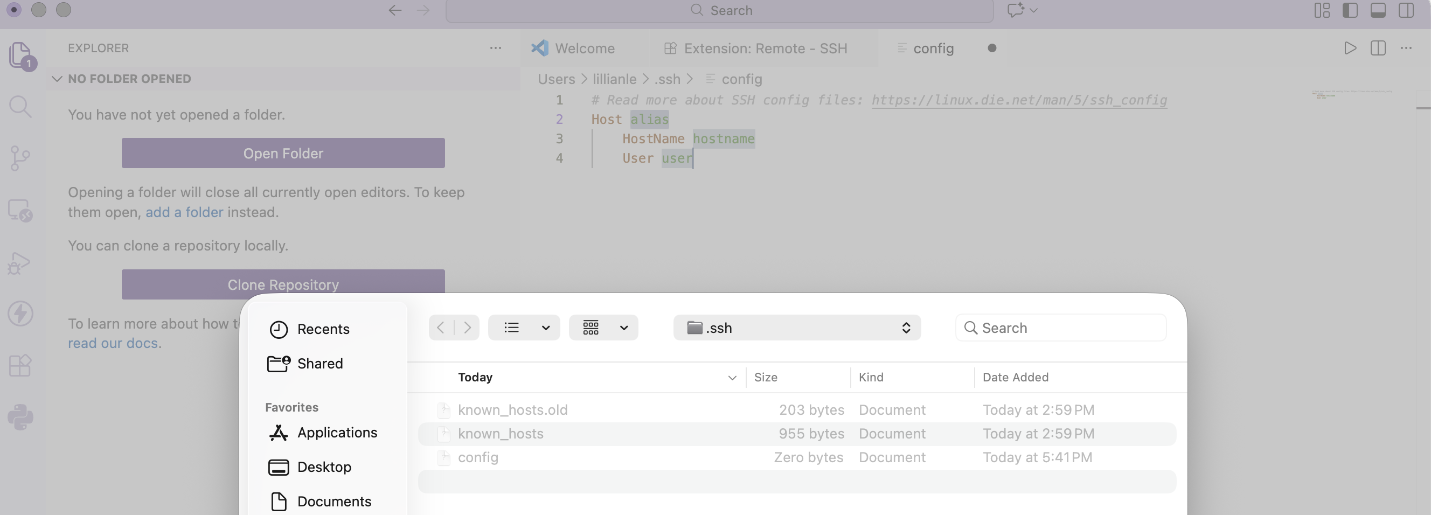Click the Clone Repository button
Screen dimensions: 1431x515
tap(283, 284)
